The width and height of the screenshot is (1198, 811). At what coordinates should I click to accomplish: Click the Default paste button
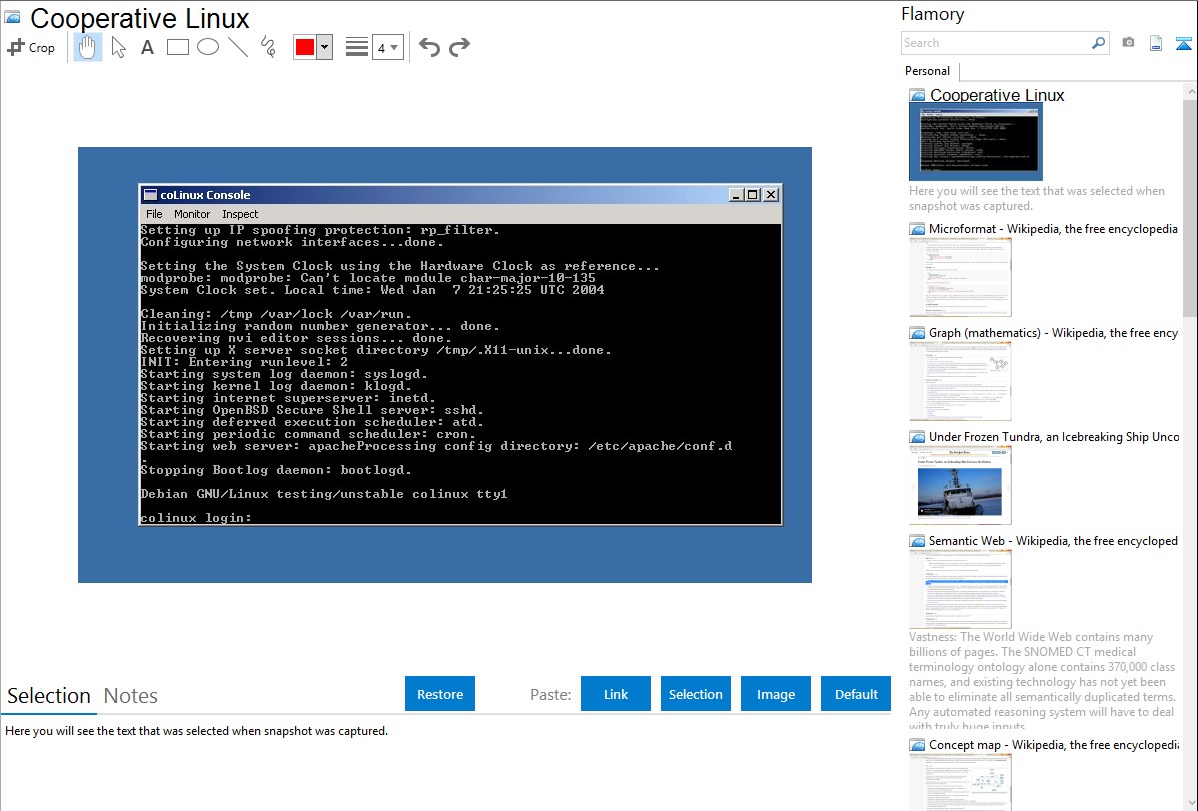coord(856,694)
